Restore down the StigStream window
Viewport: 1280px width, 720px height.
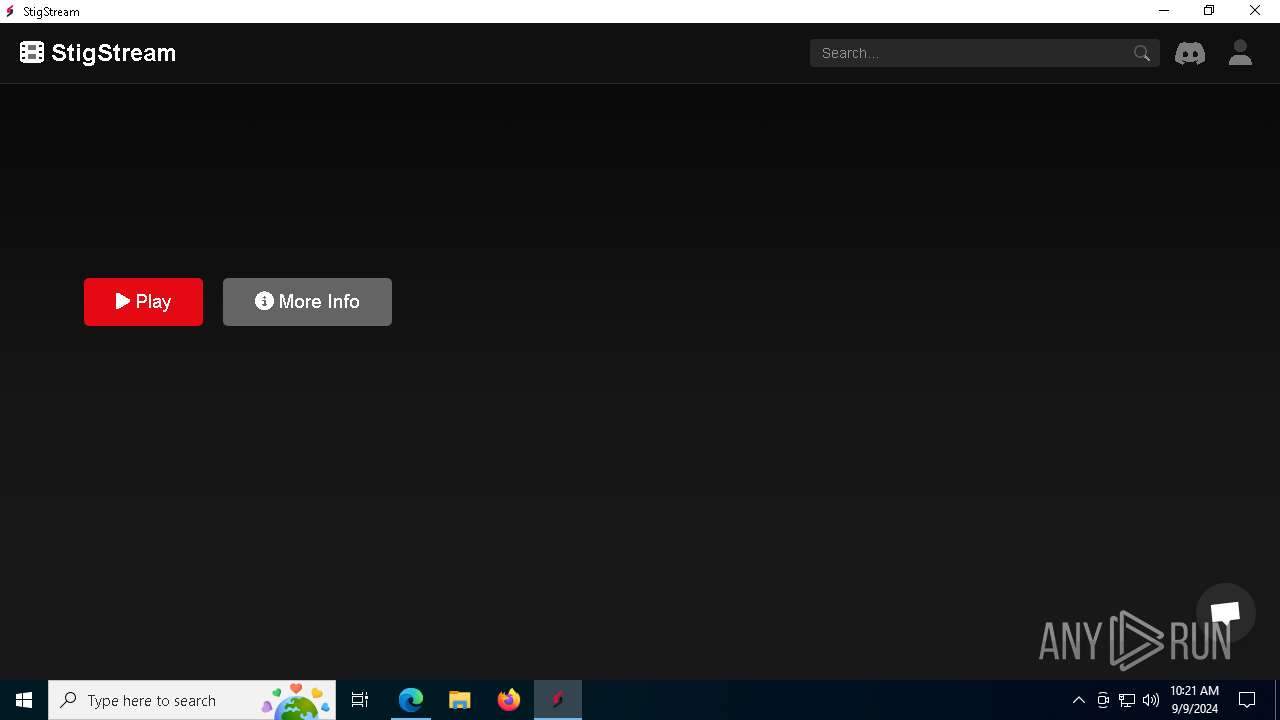(1209, 11)
